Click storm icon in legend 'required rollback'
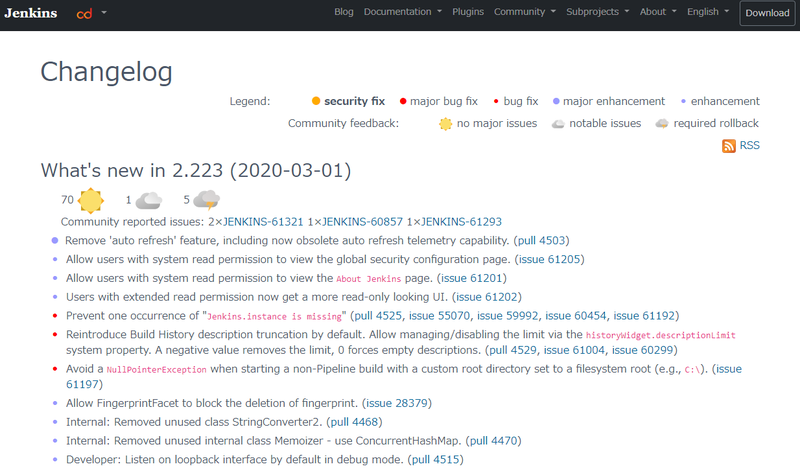 (662, 123)
